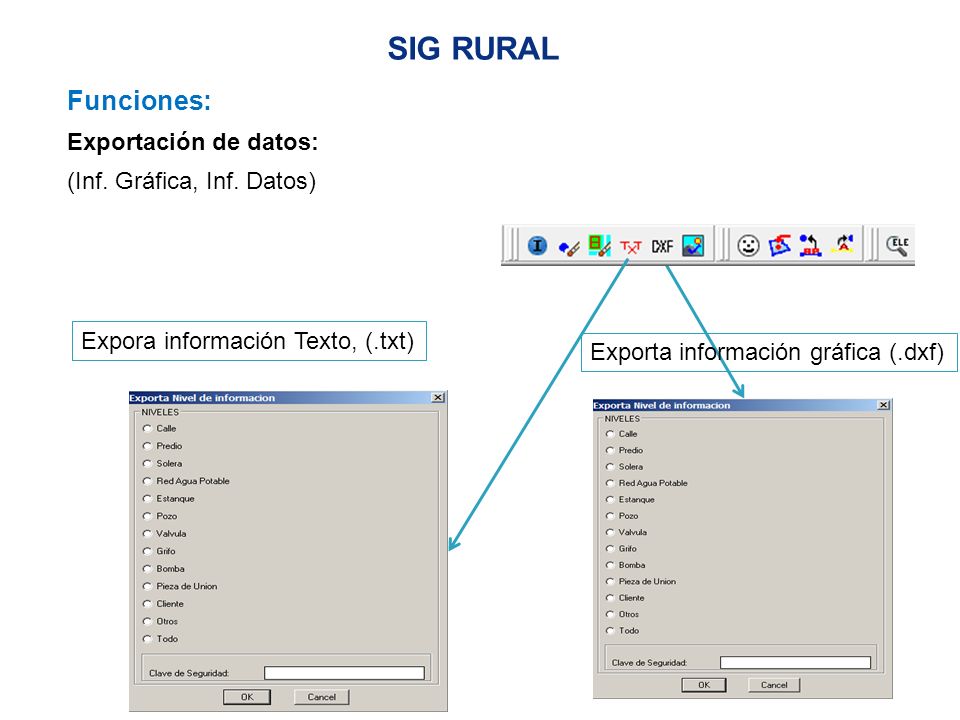The height and width of the screenshot is (720, 960).
Task: Click the DXF export toolbar icon
Action: point(662,246)
